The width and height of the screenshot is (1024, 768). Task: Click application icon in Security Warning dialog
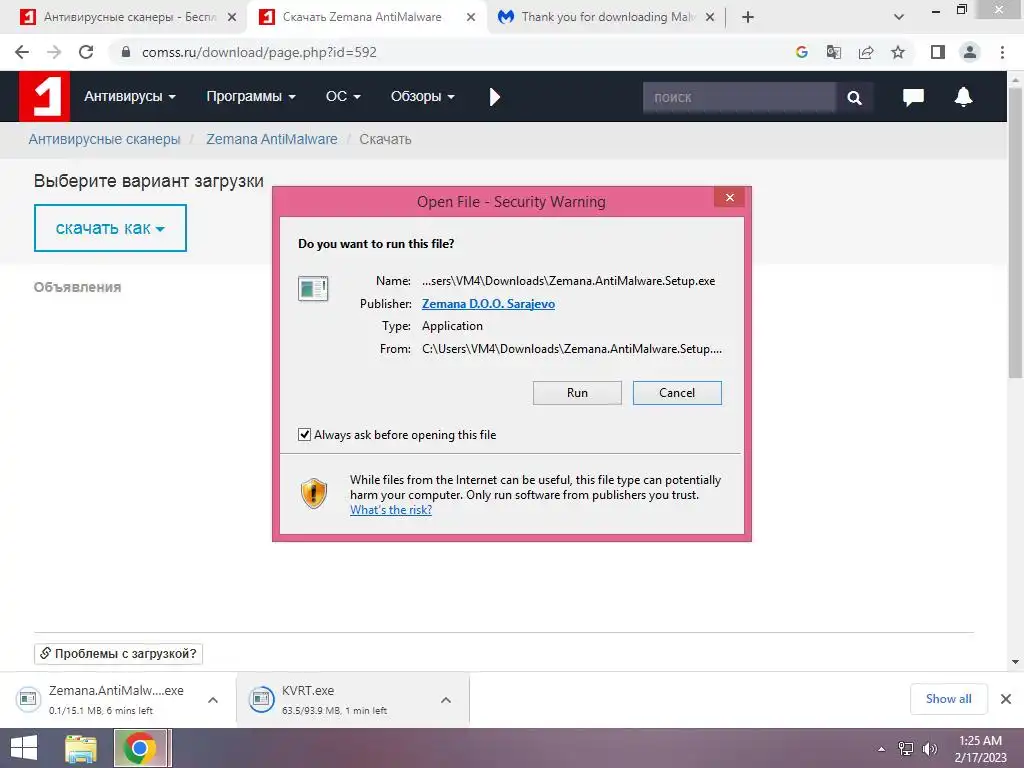tap(313, 288)
